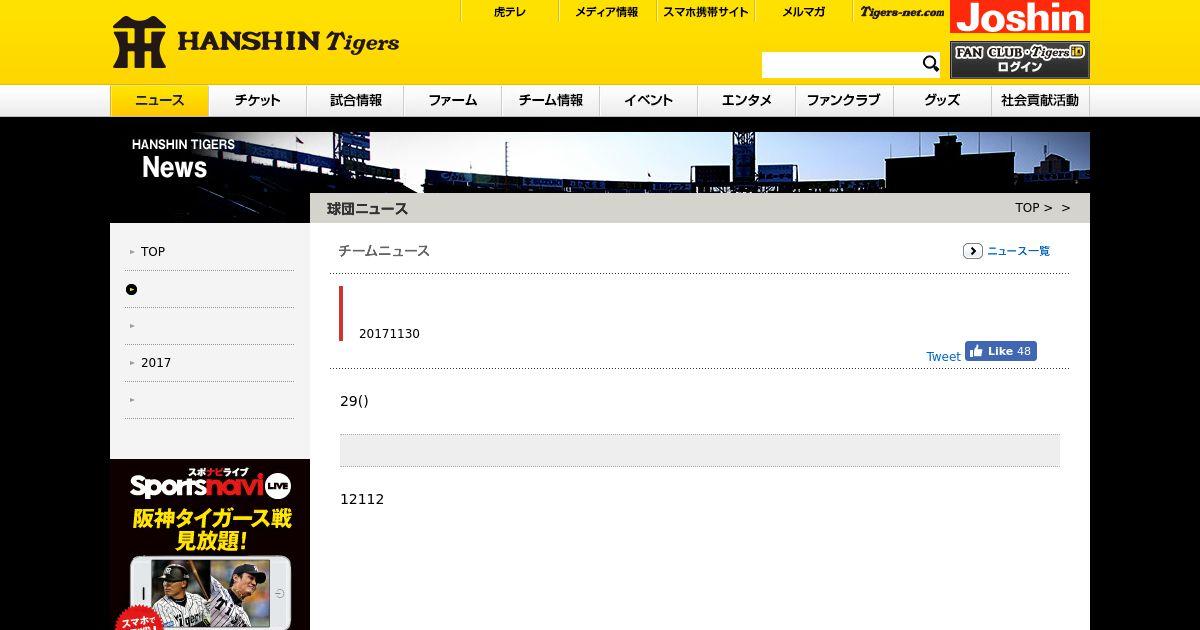
Task: Open the チケット navigation tab
Action: pyautogui.click(x=258, y=101)
